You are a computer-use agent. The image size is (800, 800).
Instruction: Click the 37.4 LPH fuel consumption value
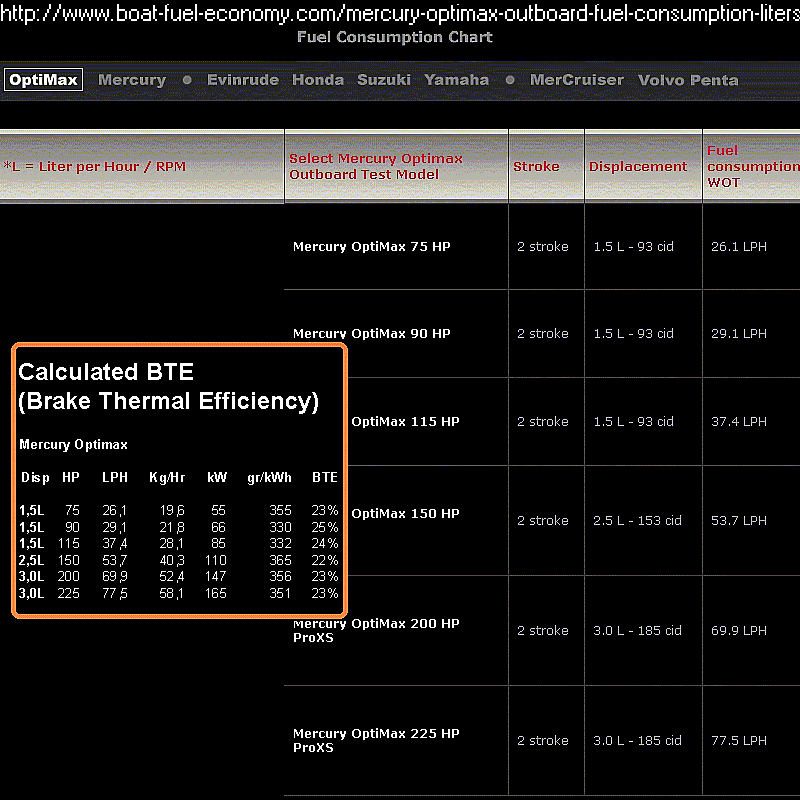[x=739, y=421]
